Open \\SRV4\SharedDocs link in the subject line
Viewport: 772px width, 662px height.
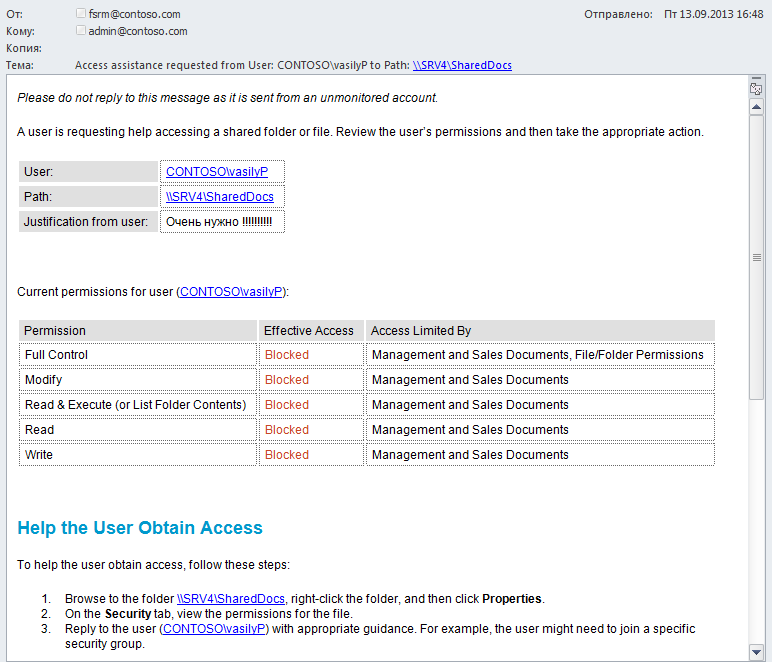click(462, 65)
